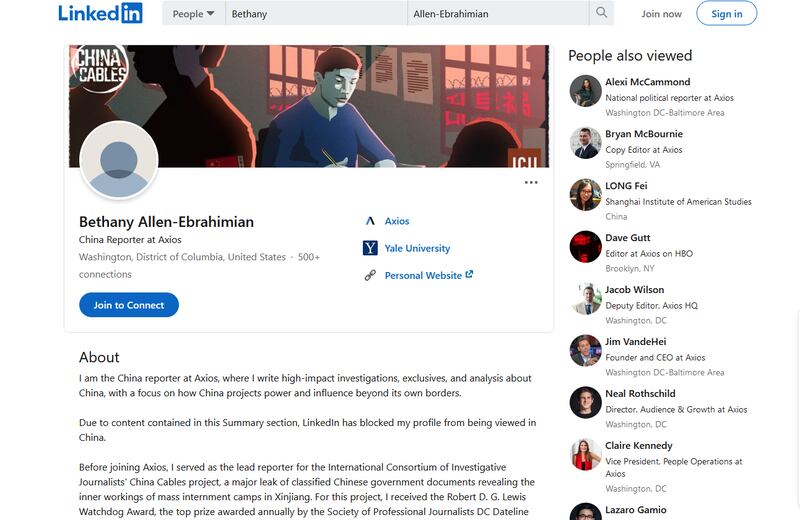This screenshot has height=520, width=800.
Task: Select Deputy Editor, Axios HQ text
Action: click(652, 306)
